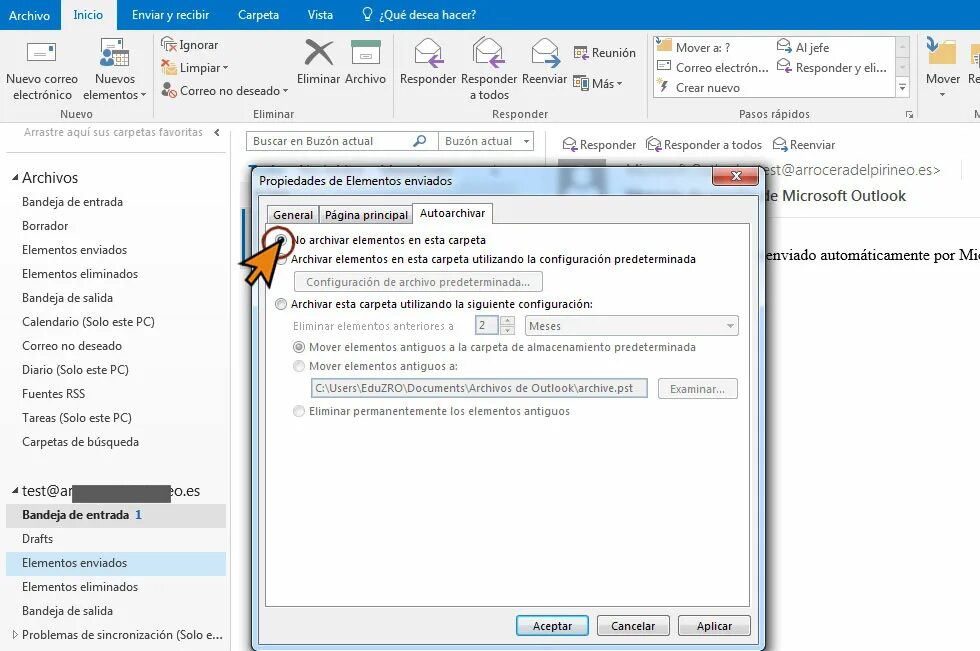Switch to the General dialog tab
The height and width of the screenshot is (651, 980).
(x=292, y=215)
